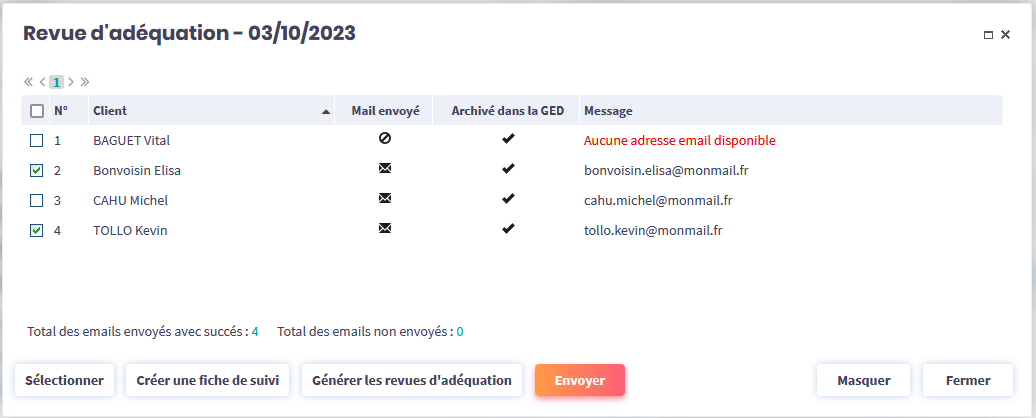The image size is (1036, 418).
Task: Click the no-mail icon for BAGUET Vital
Action: click(385, 139)
